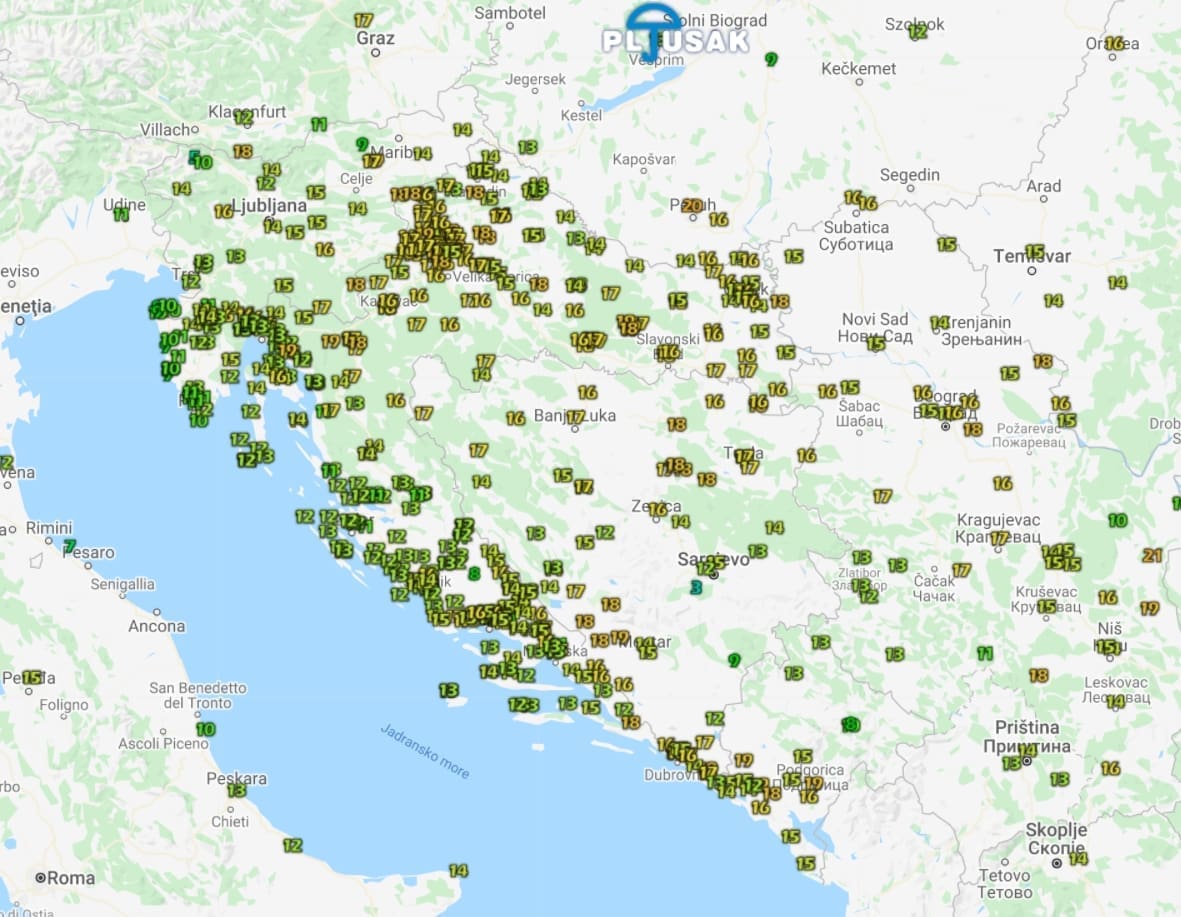This screenshot has height=917, width=1181.
Task: Click the Jadransko more sea label
Action: (425, 750)
